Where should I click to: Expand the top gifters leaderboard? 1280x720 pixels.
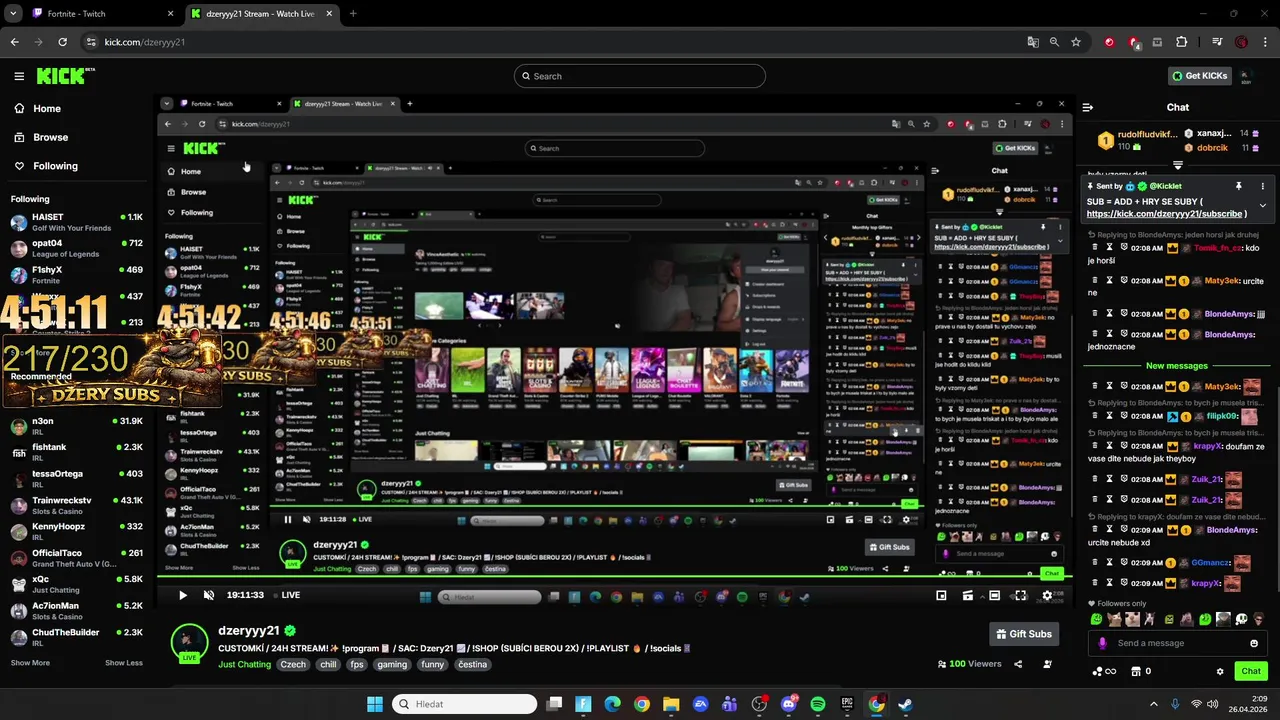pos(1178,165)
